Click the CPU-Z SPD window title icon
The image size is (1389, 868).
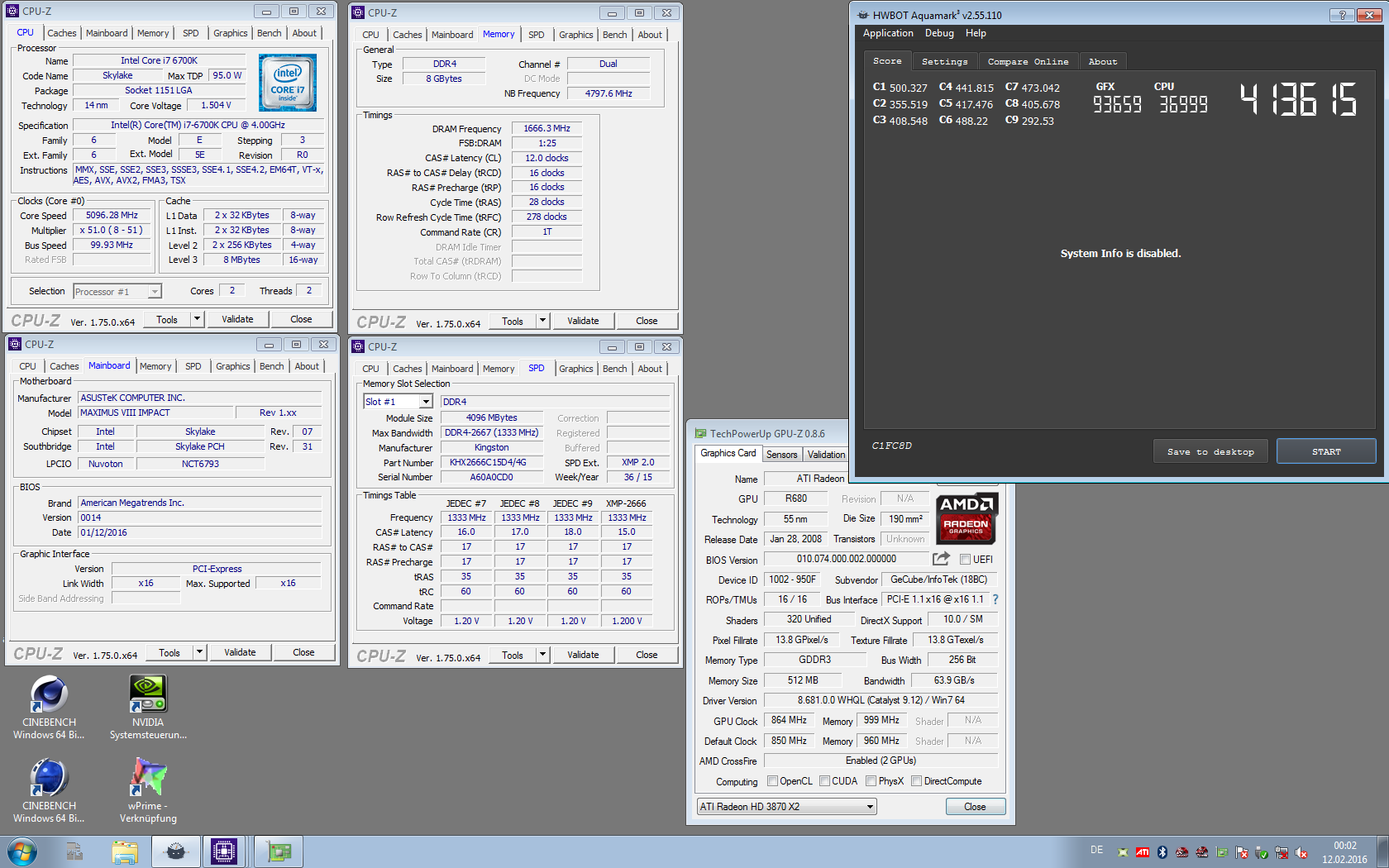coord(358,346)
